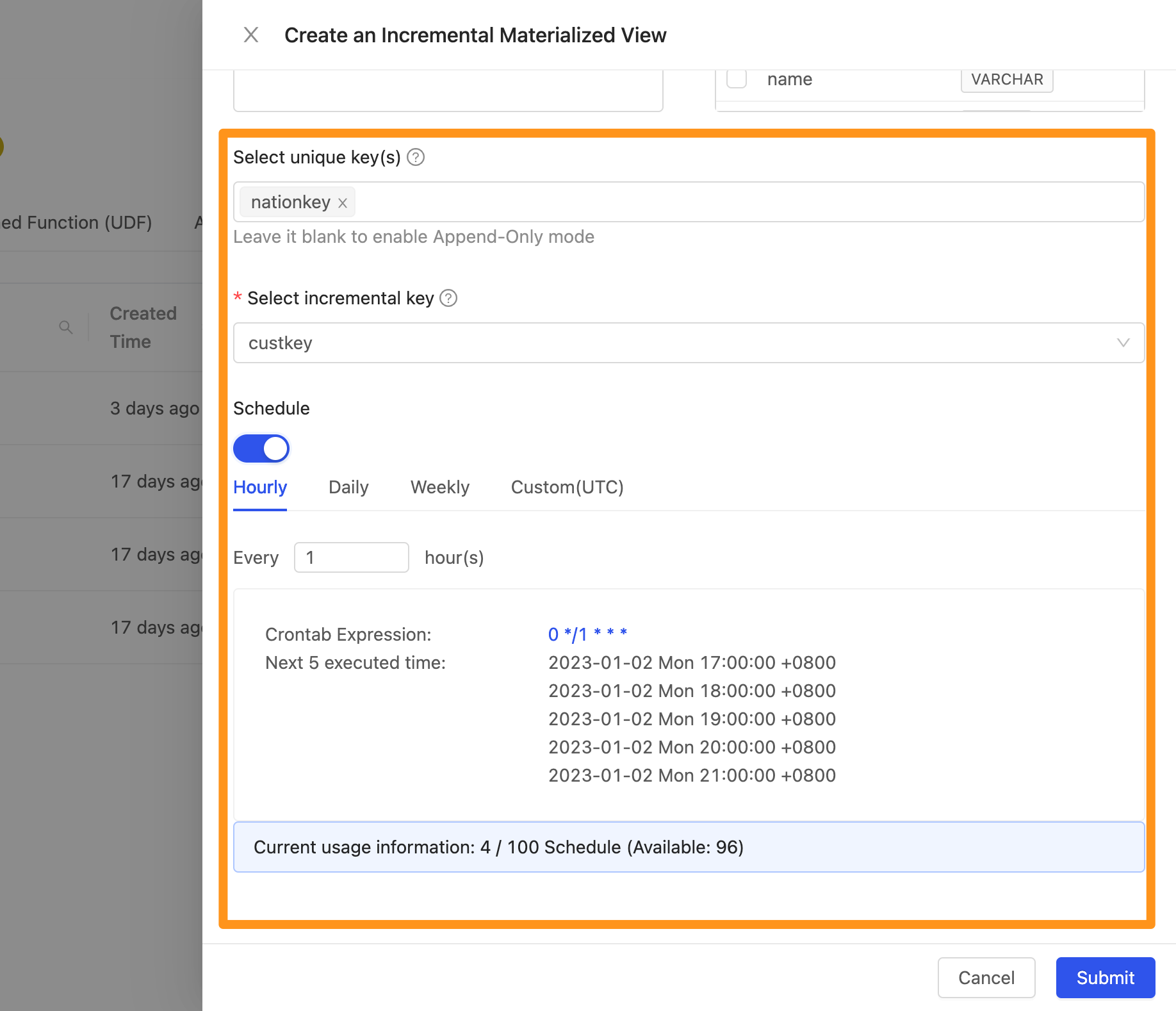Click the Append-Only mode hint text
Image resolution: width=1176 pixels, height=1011 pixels.
click(x=414, y=236)
